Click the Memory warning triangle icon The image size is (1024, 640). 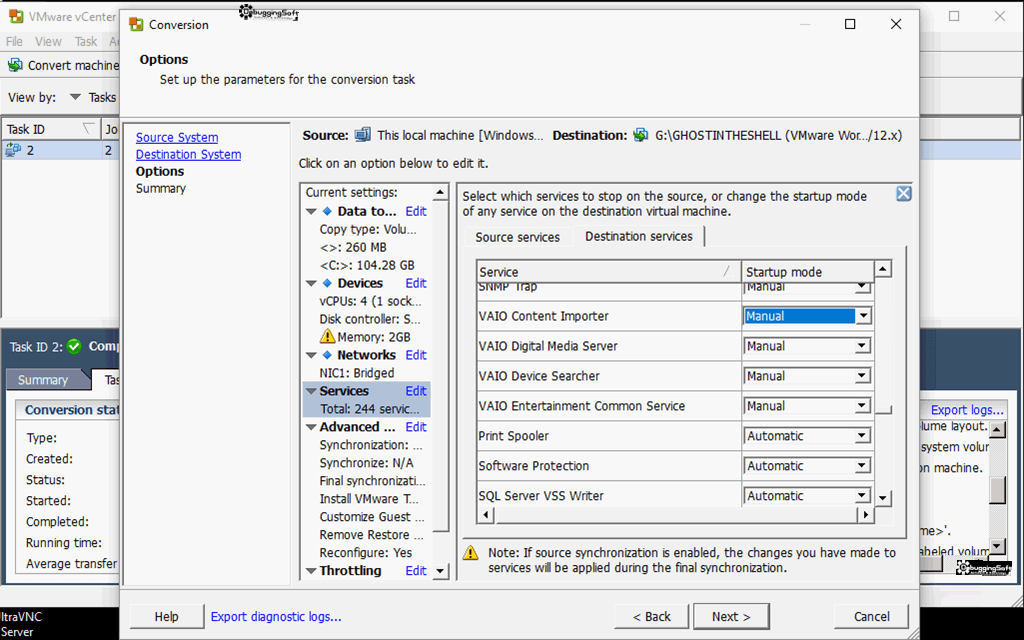click(x=327, y=336)
